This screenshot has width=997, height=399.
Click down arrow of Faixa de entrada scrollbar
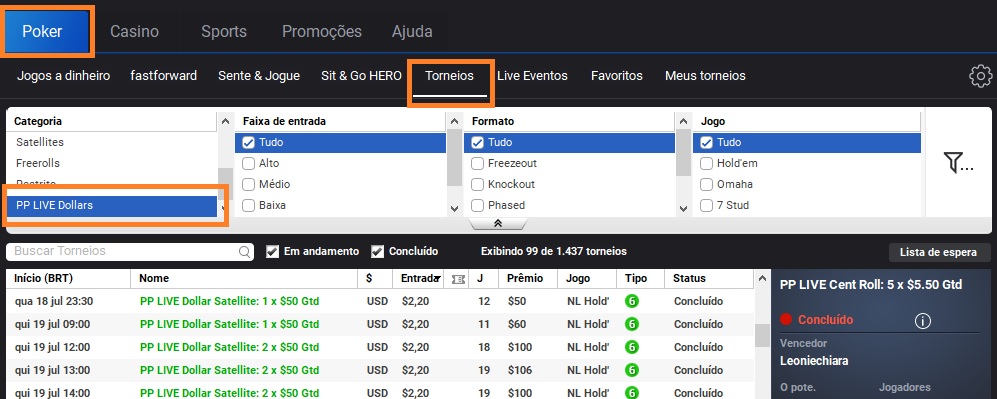(454, 208)
